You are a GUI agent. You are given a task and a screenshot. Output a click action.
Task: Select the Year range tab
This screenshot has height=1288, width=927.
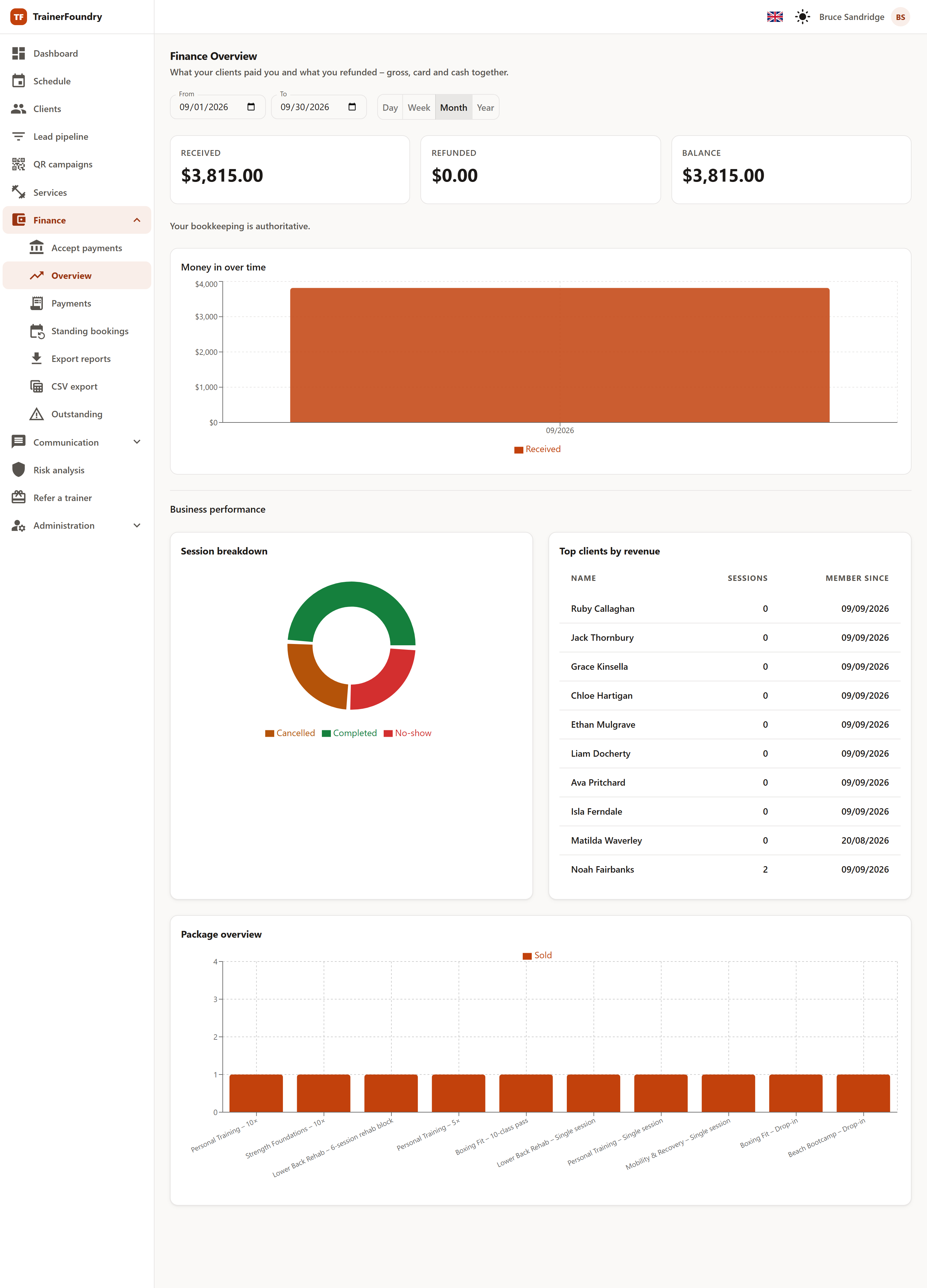coord(485,107)
